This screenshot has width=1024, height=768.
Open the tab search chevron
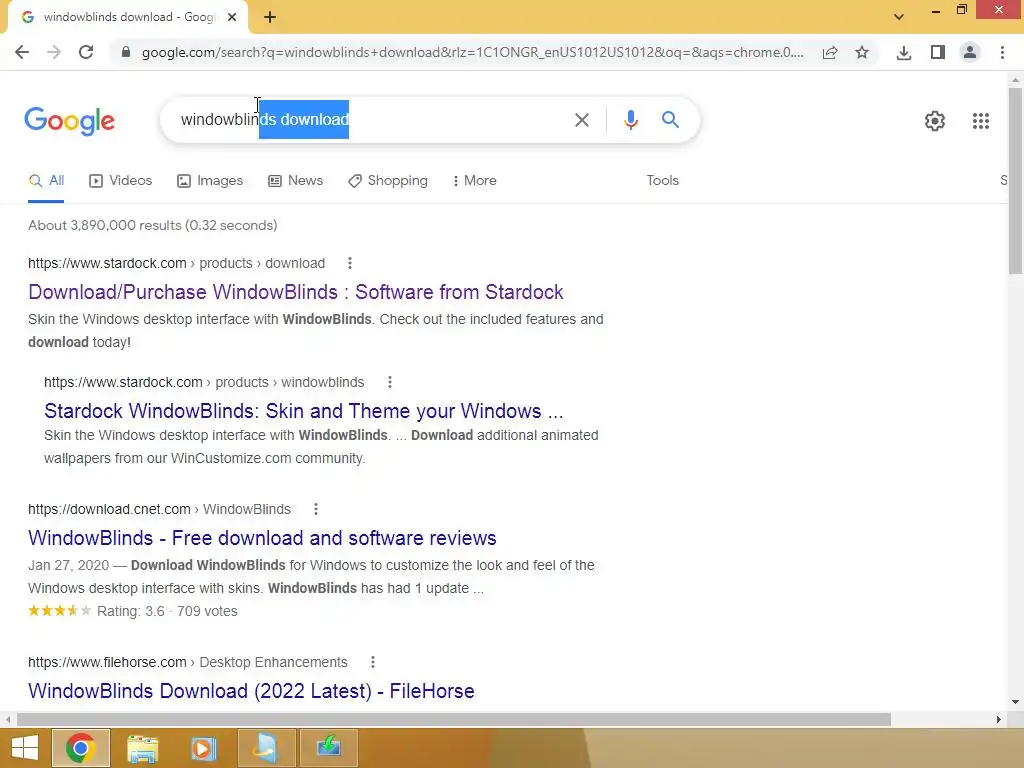pos(899,17)
